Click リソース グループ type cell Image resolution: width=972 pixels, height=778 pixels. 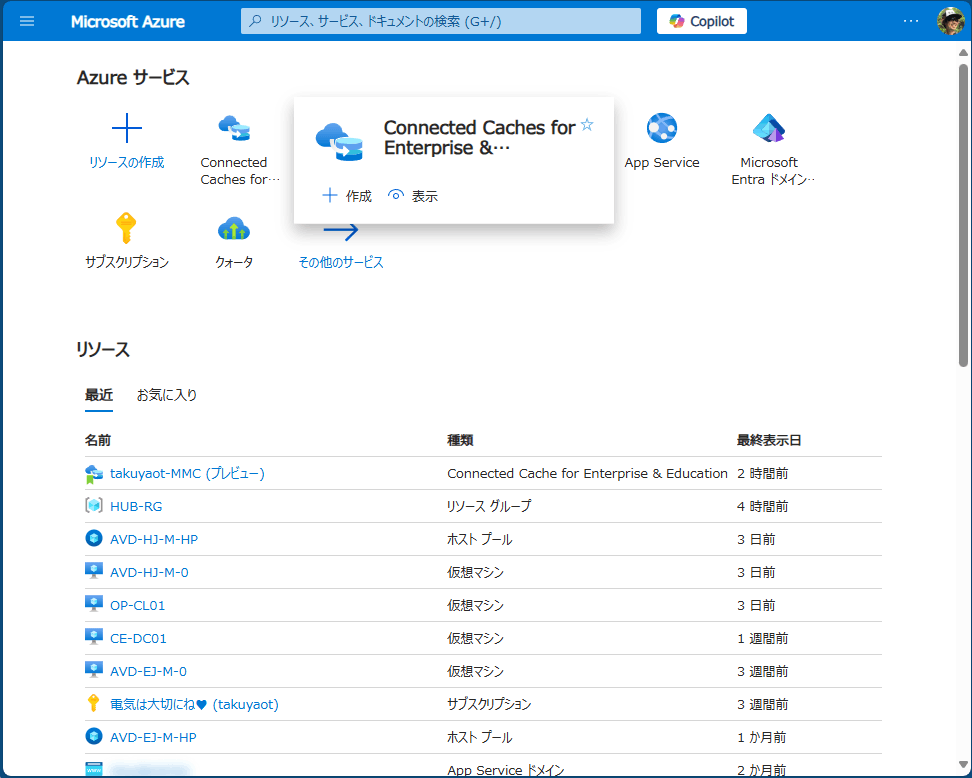point(489,506)
